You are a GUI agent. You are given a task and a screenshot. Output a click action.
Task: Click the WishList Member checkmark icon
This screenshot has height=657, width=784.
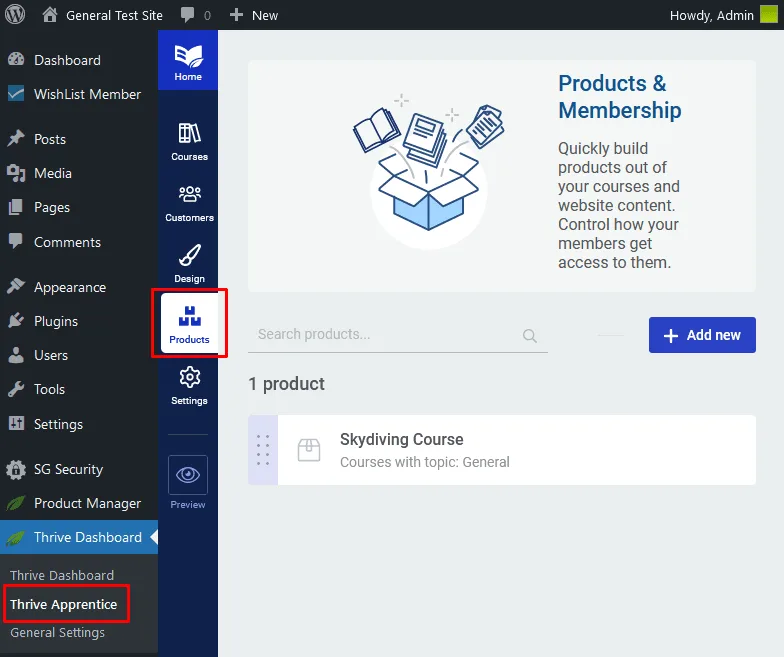point(16,93)
